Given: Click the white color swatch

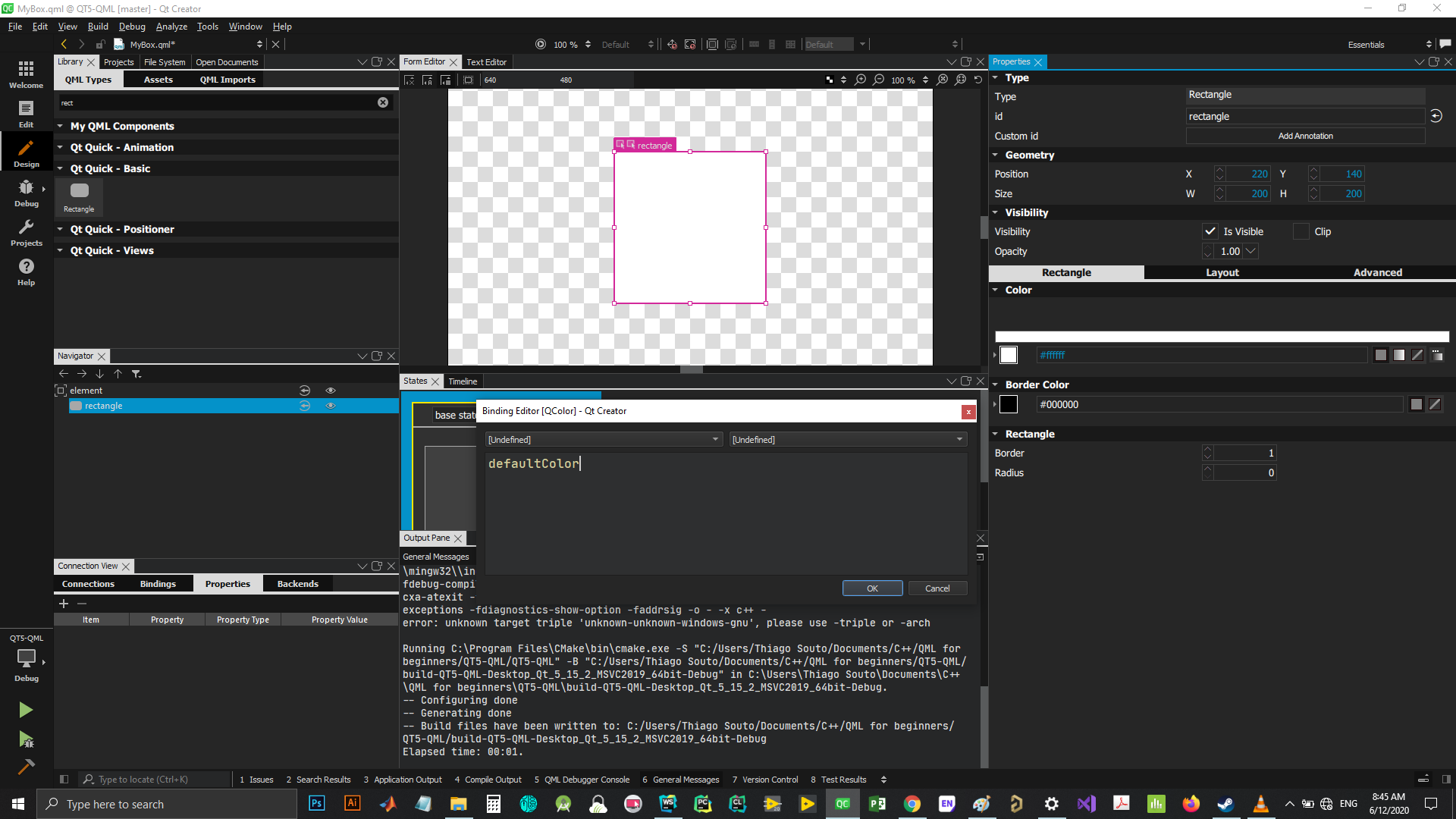Looking at the screenshot, I should click(x=1009, y=355).
